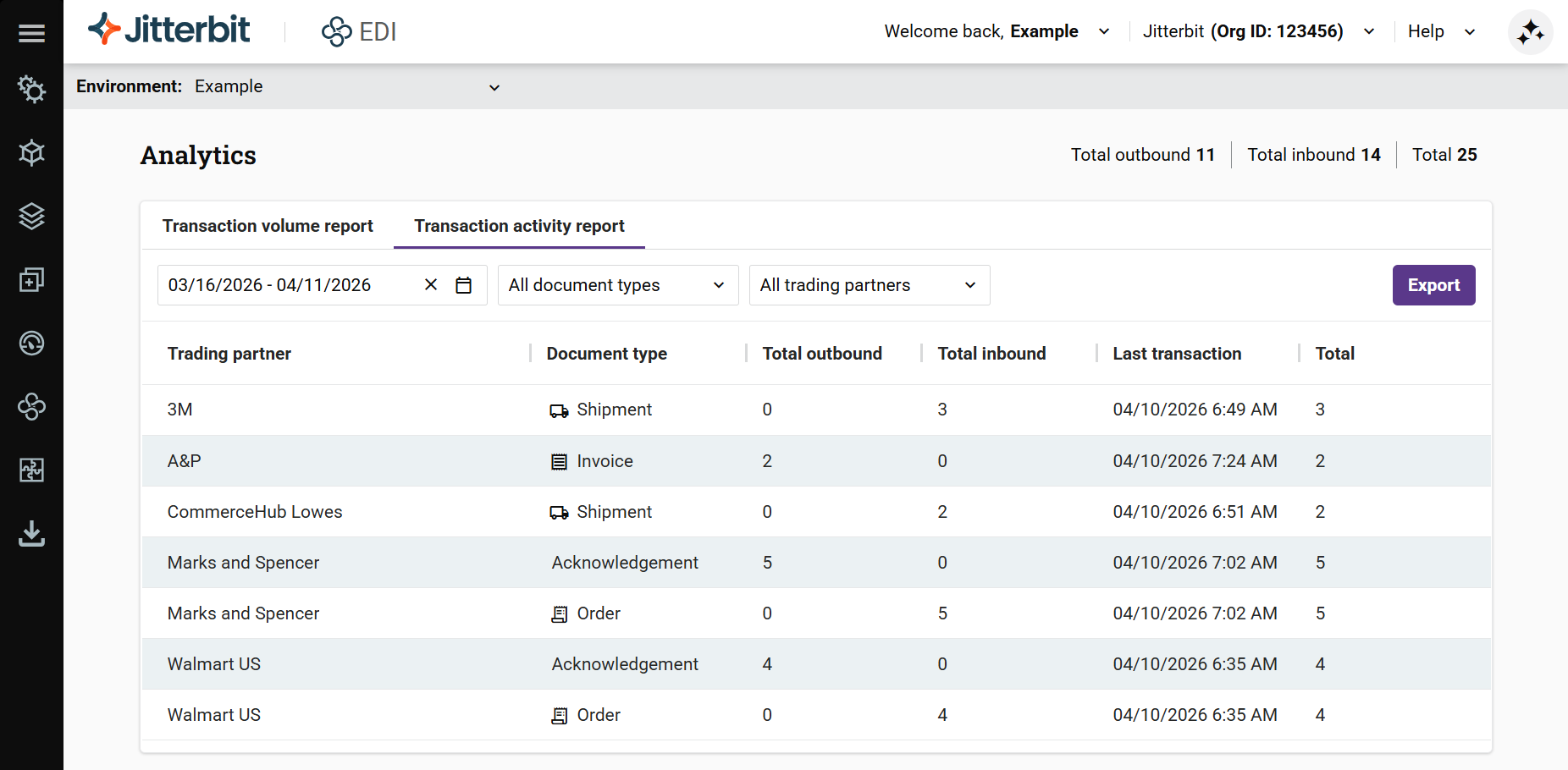Open the stacked layers sidebar icon

coord(31,217)
